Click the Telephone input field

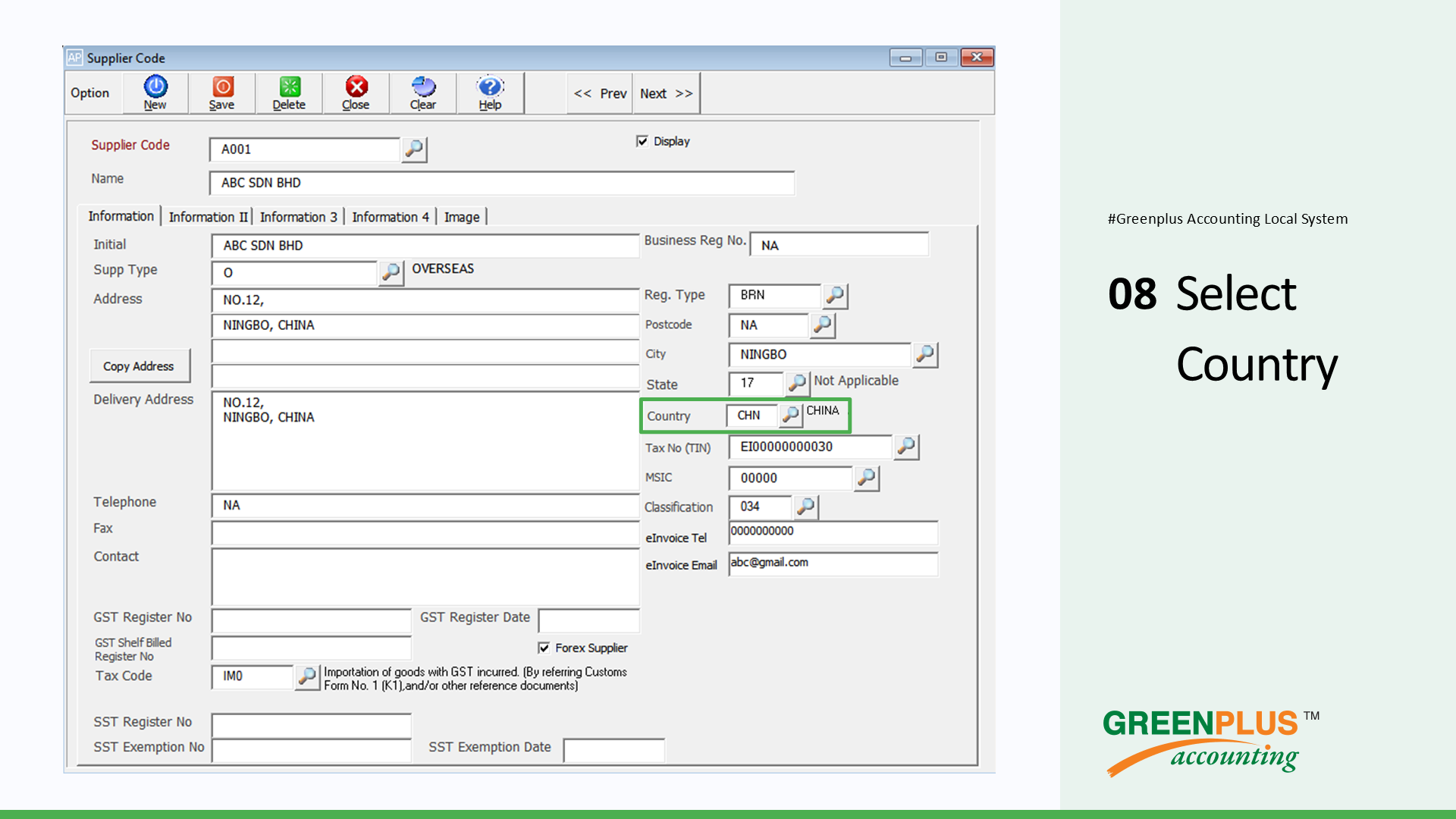click(425, 505)
